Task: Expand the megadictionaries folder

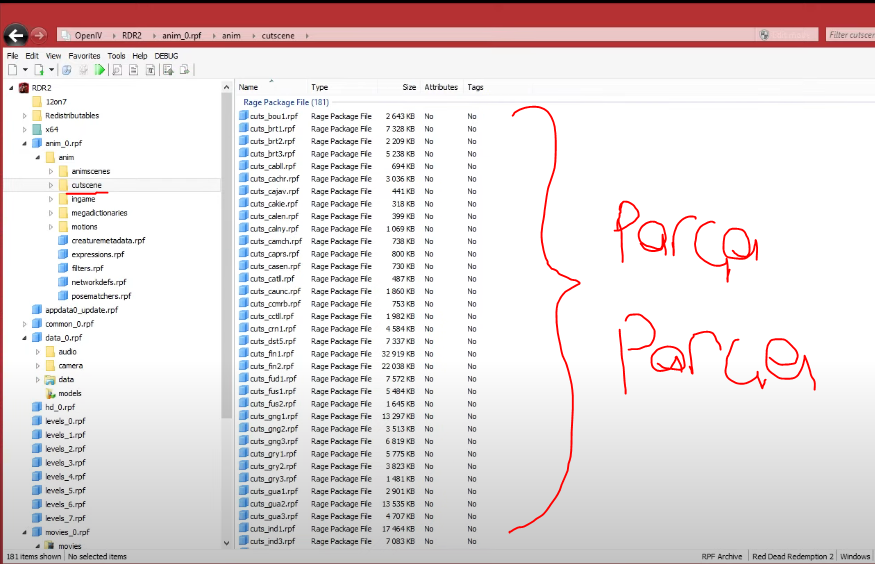Action: [51, 213]
